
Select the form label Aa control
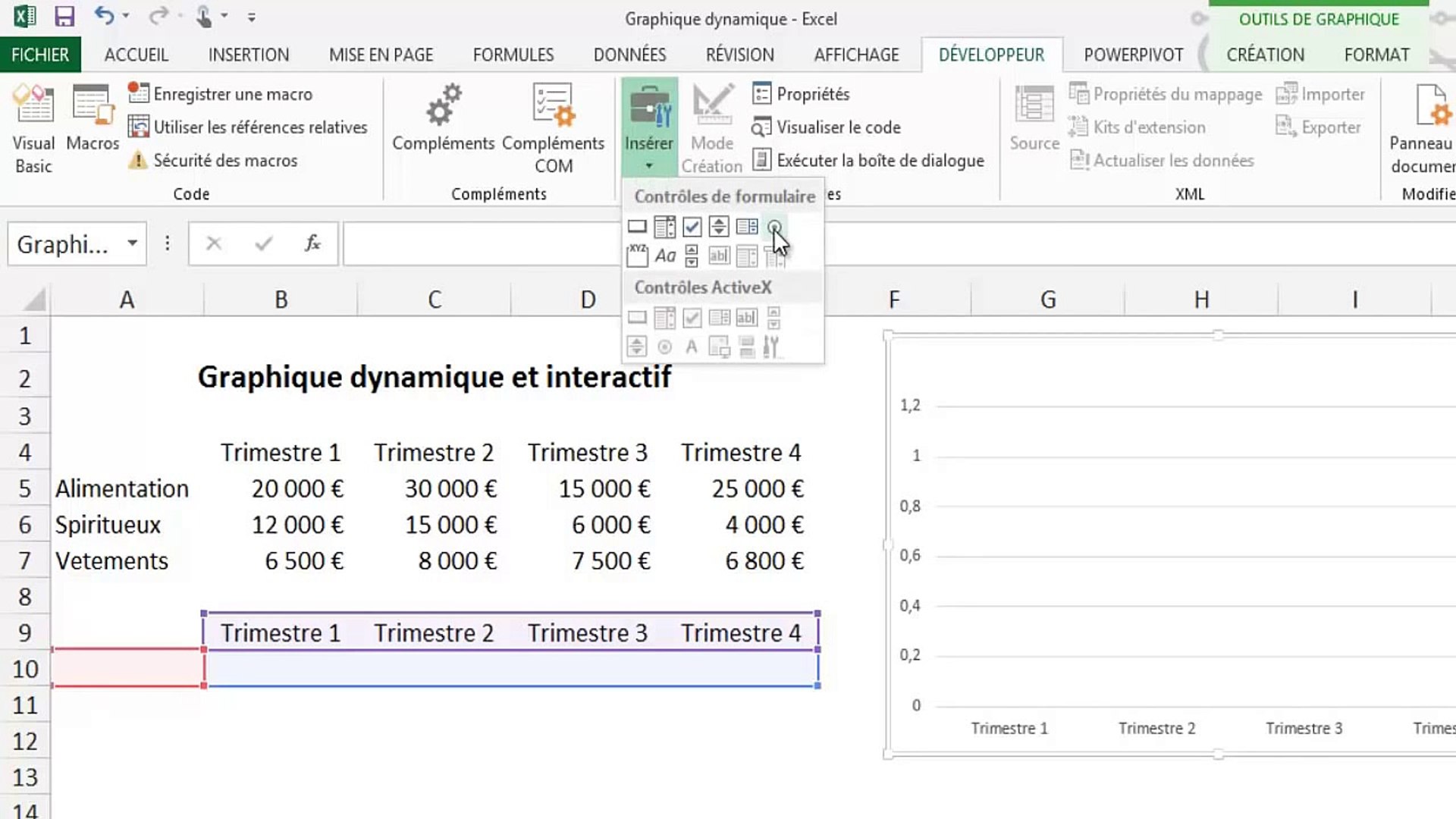pyautogui.click(x=665, y=256)
